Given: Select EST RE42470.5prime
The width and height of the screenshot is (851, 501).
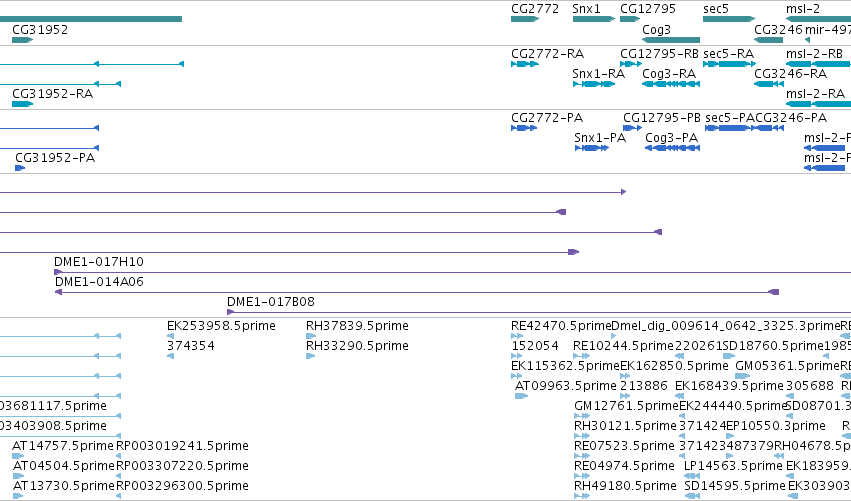Looking at the screenshot, I should pyautogui.click(x=561, y=326).
